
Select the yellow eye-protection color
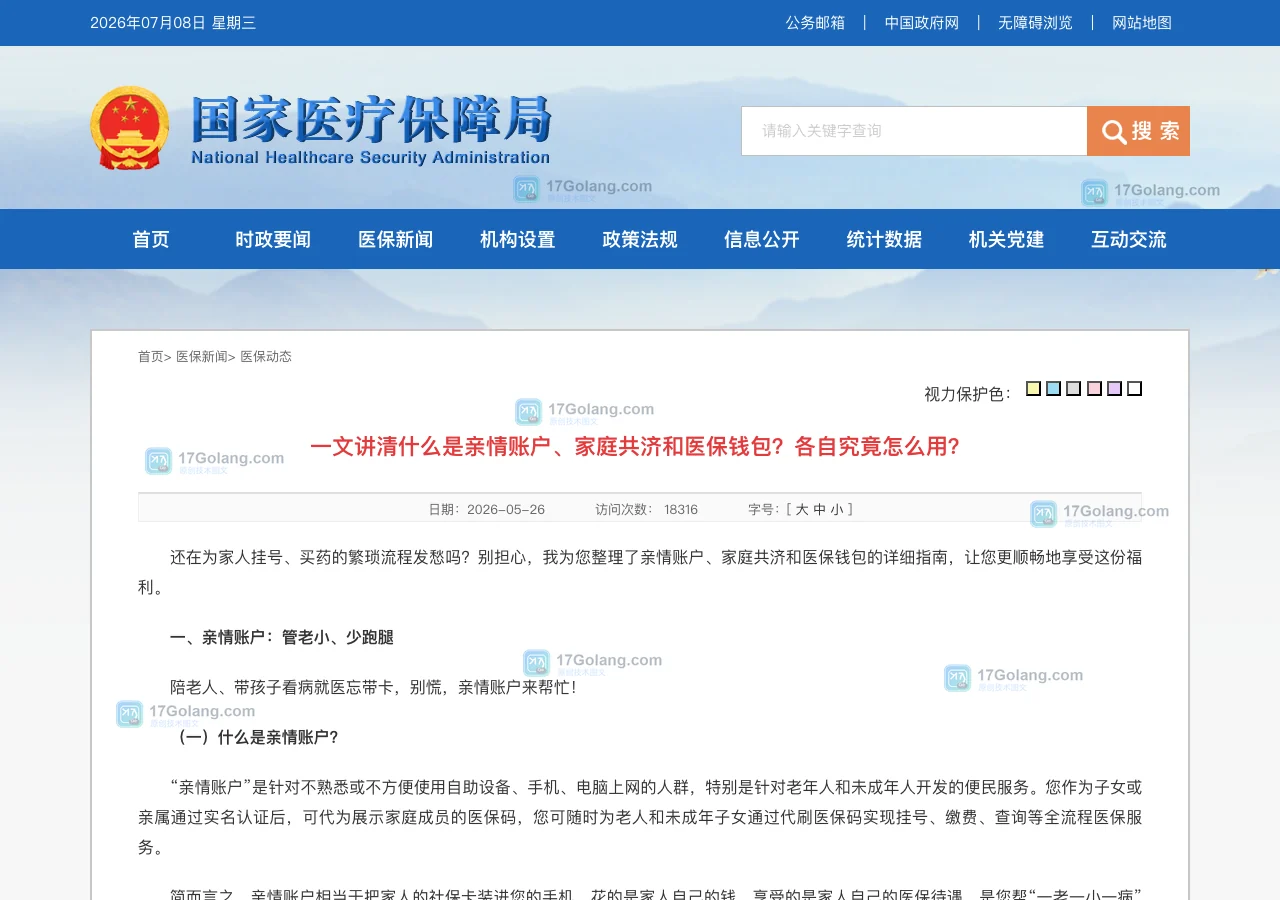[1033, 388]
